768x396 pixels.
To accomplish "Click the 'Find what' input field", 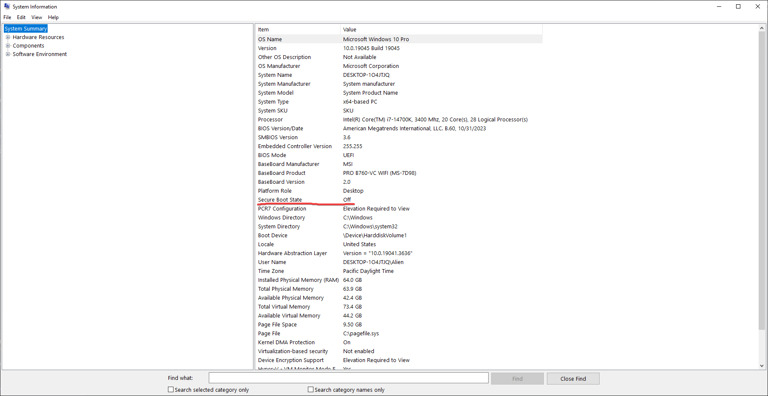I will [x=348, y=378].
